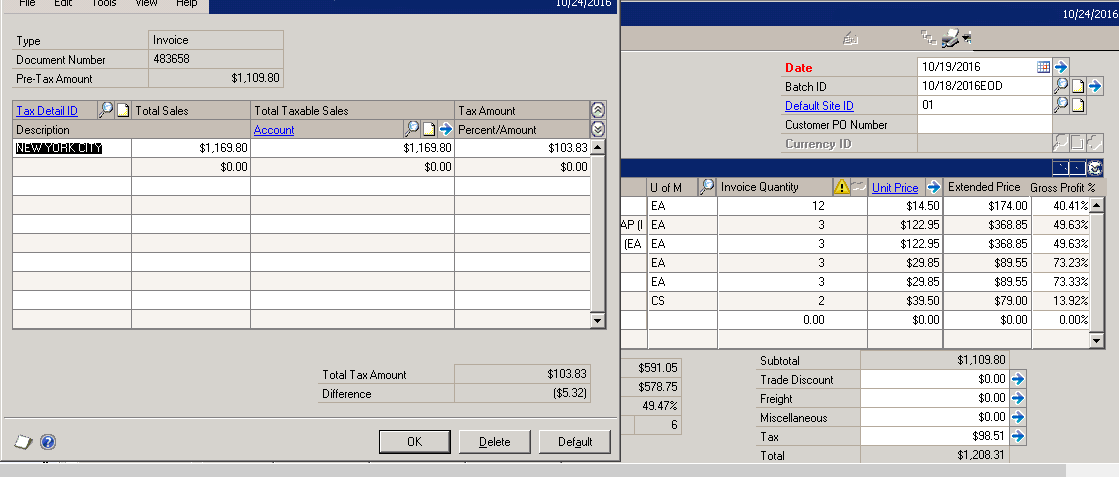Open the View menu
Image resolution: width=1119 pixels, height=477 pixels.
146,3
